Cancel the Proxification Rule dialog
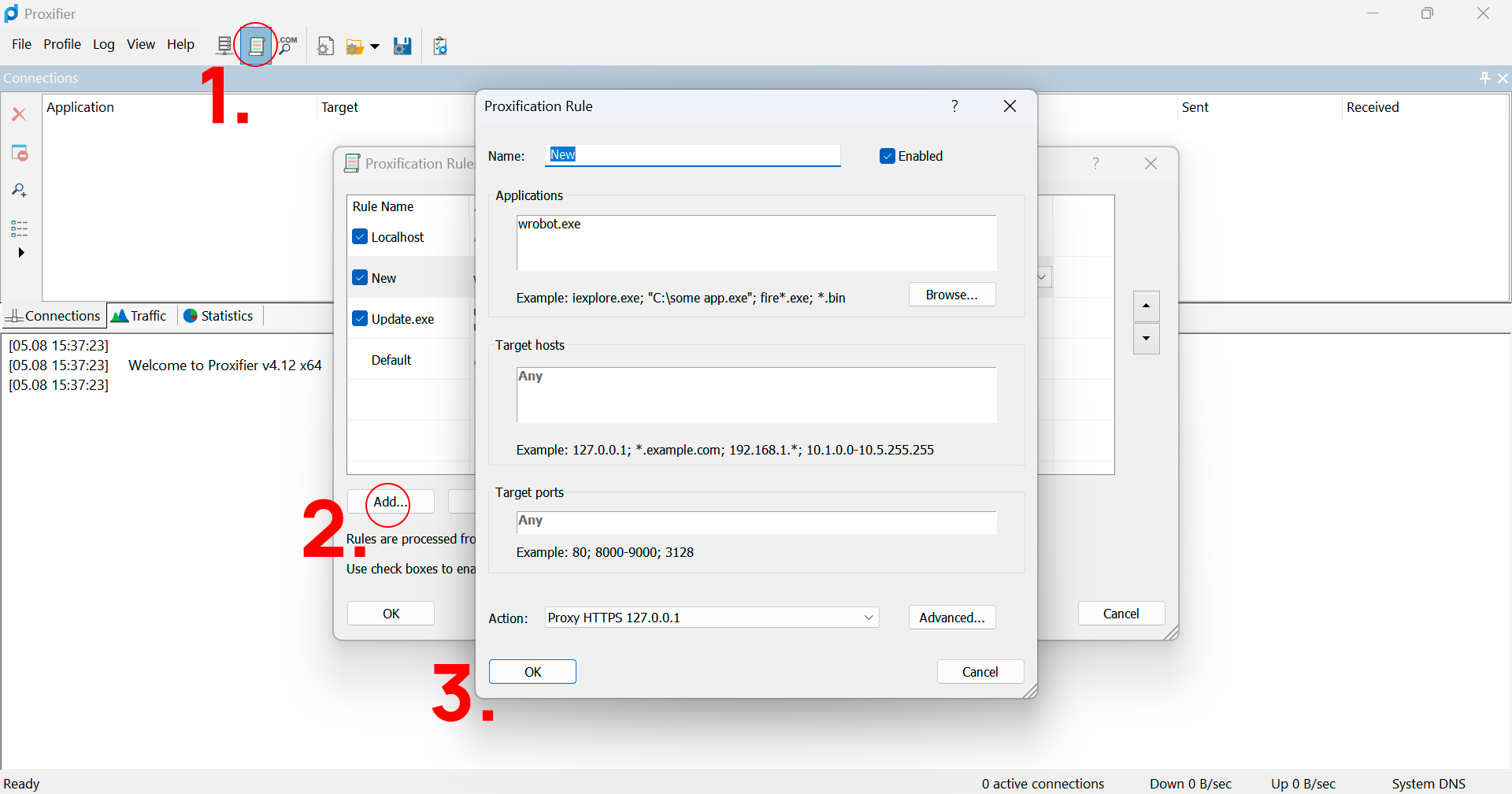 coord(980,672)
